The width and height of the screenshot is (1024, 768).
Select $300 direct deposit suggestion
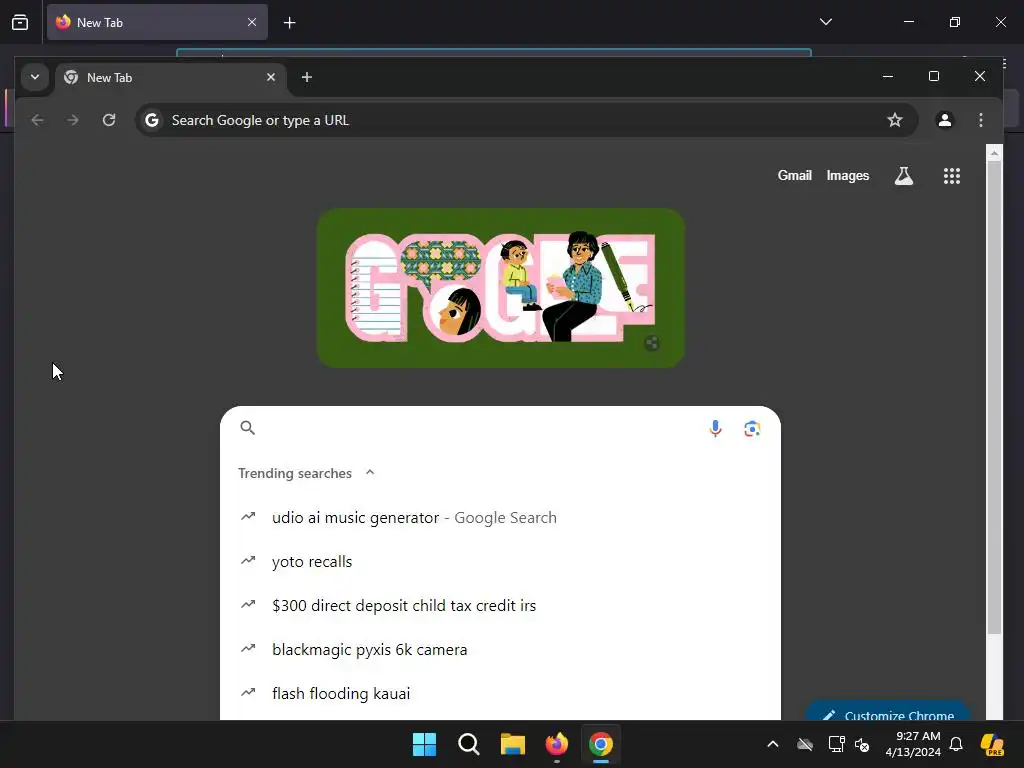click(500, 605)
